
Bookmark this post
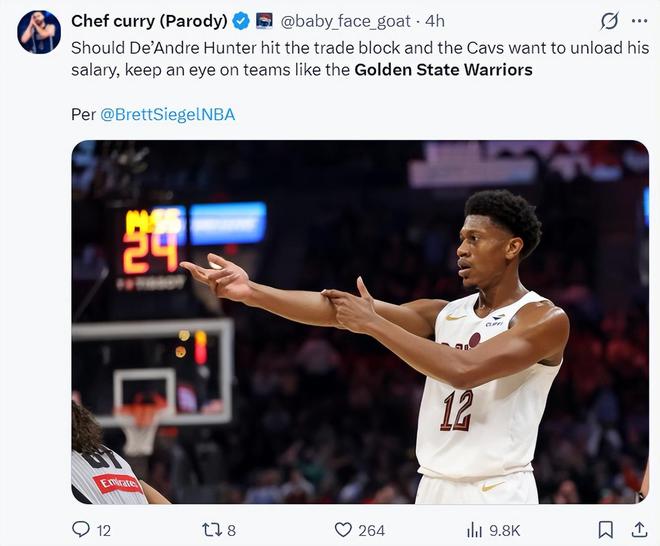click(606, 530)
